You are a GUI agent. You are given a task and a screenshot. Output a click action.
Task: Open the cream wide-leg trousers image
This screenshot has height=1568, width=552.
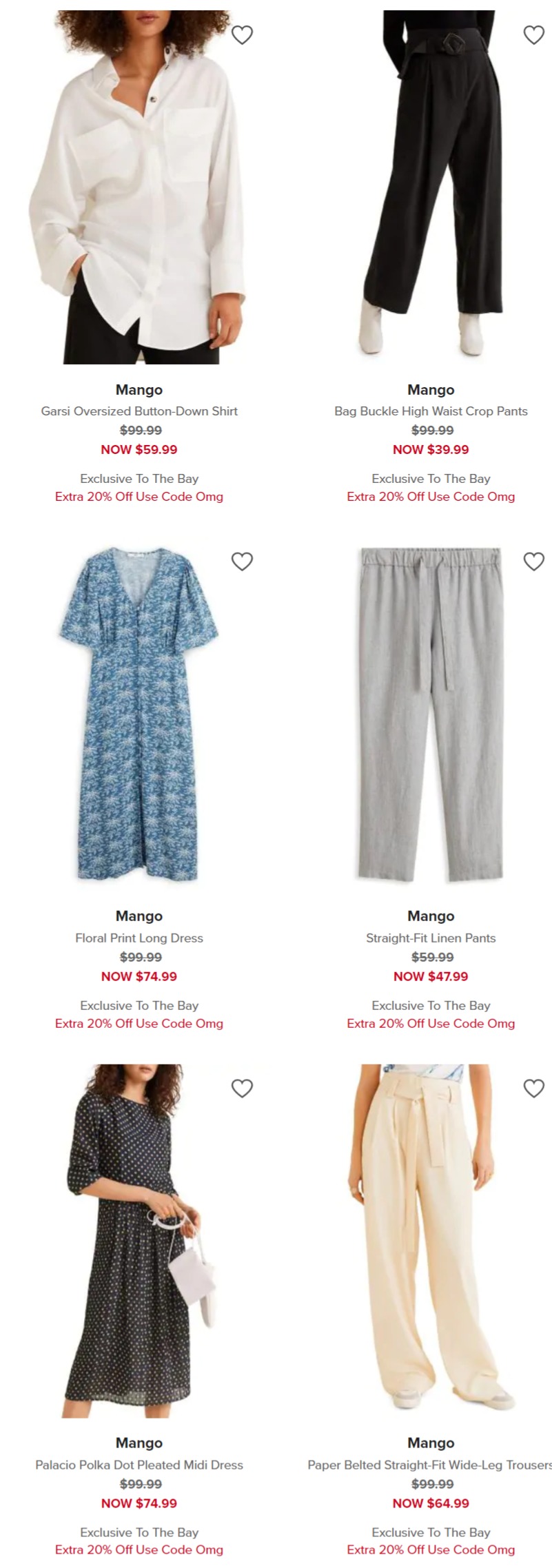click(x=431, y=1241)
